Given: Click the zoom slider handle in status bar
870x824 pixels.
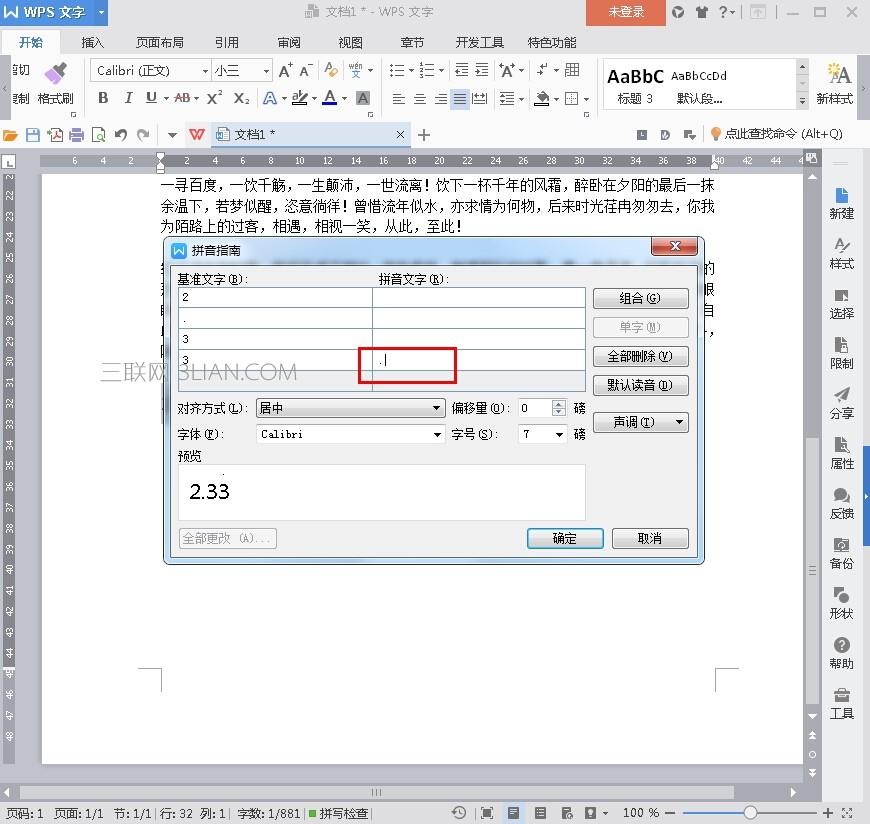Looking at the screenshot, I should [x=750, y=813].
